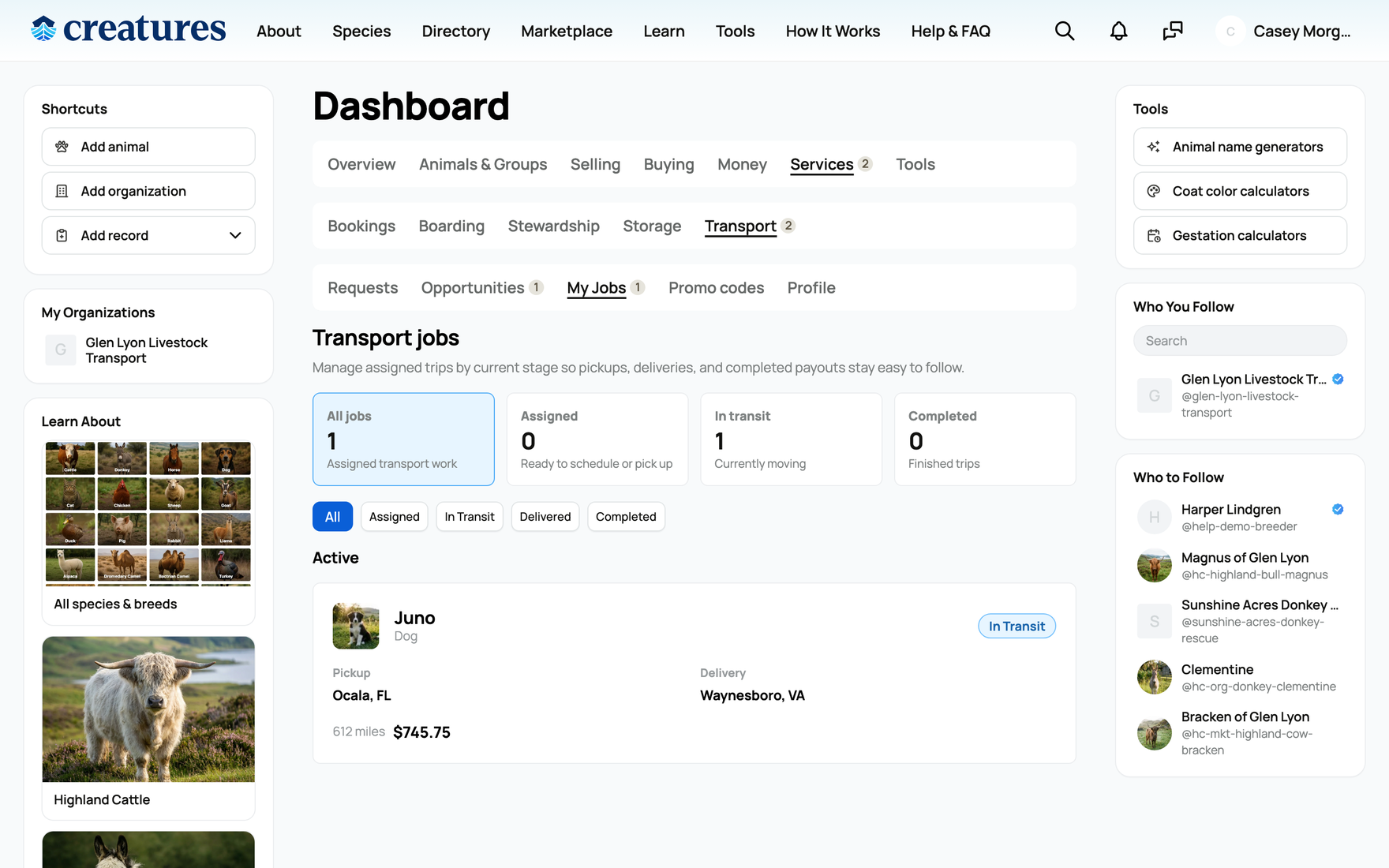The height and width of the screenshot is (868, 1389).
Task: Click Bracken of Glen Lyon's avatar photo
Action: tap(1154, 733)
